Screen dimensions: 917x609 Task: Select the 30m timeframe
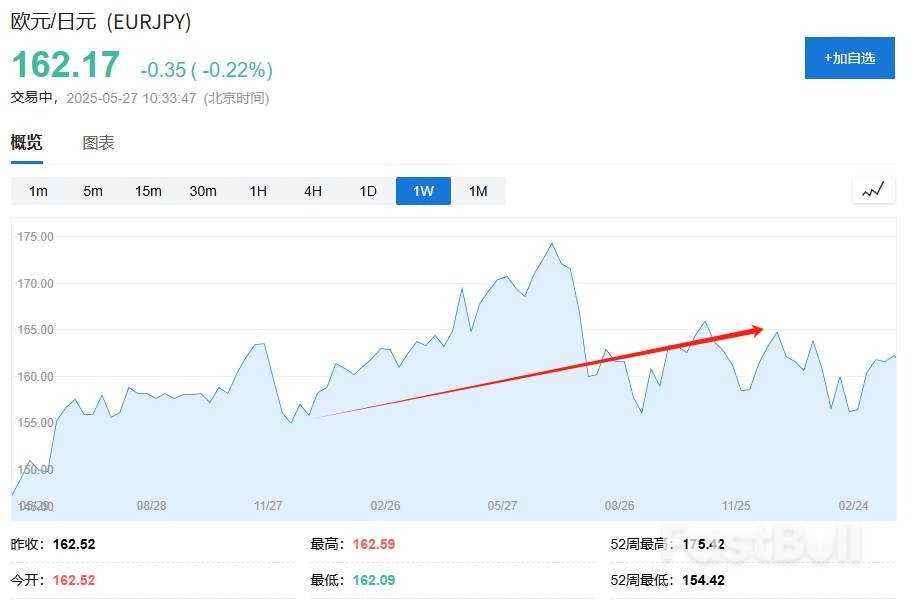click(202, 190)
